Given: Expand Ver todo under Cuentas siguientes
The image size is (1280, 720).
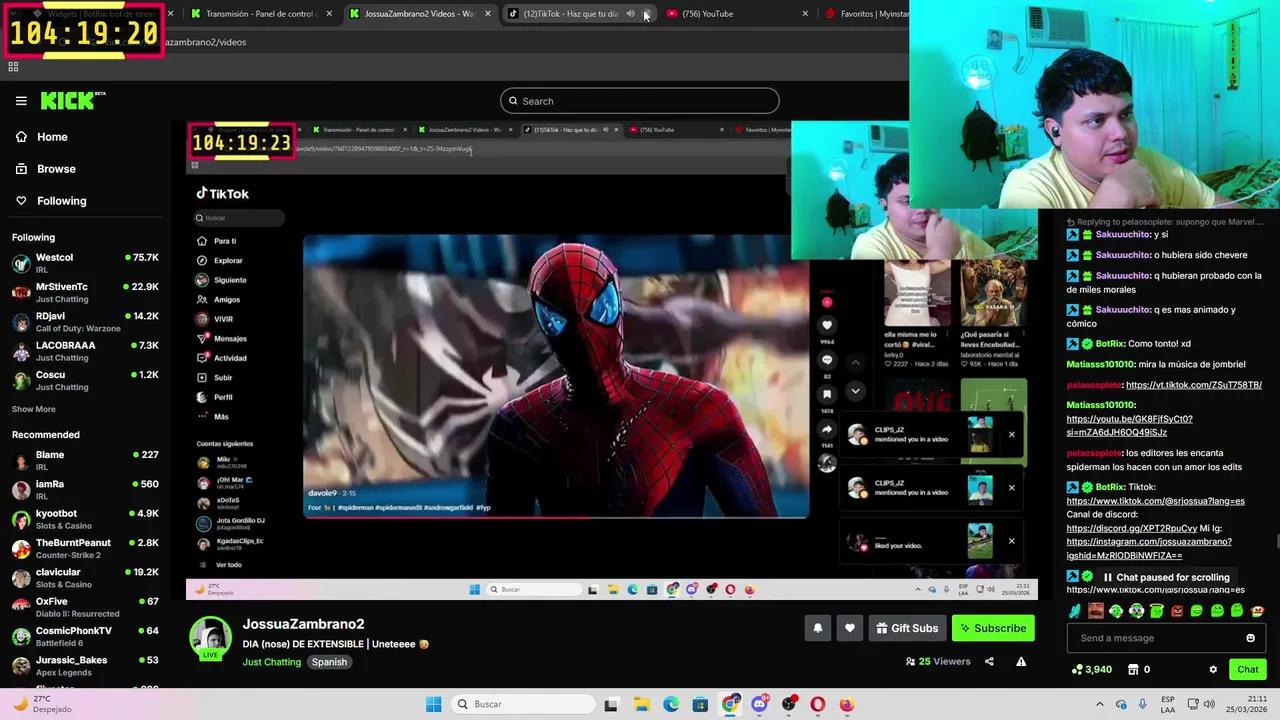Looking at the screenshot, I should 230,564.
